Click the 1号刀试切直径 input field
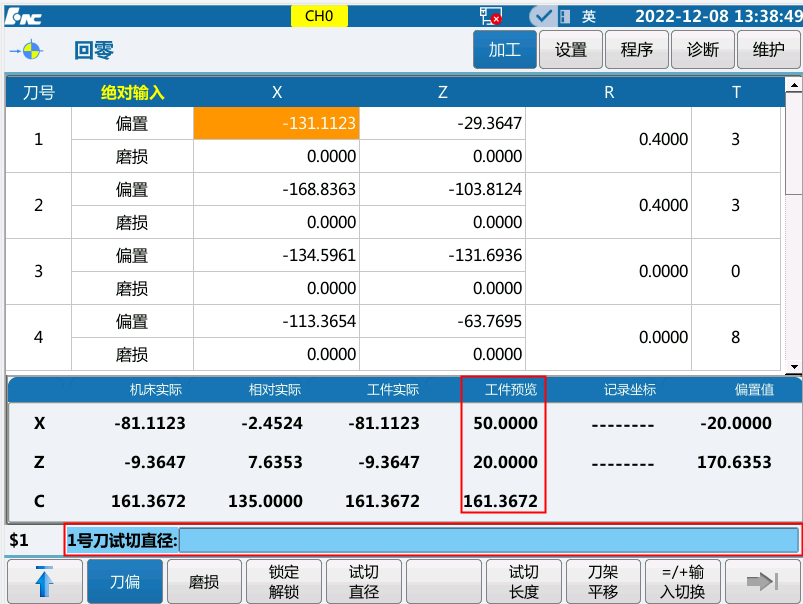 pyautogui.click(x=489, y=540)
